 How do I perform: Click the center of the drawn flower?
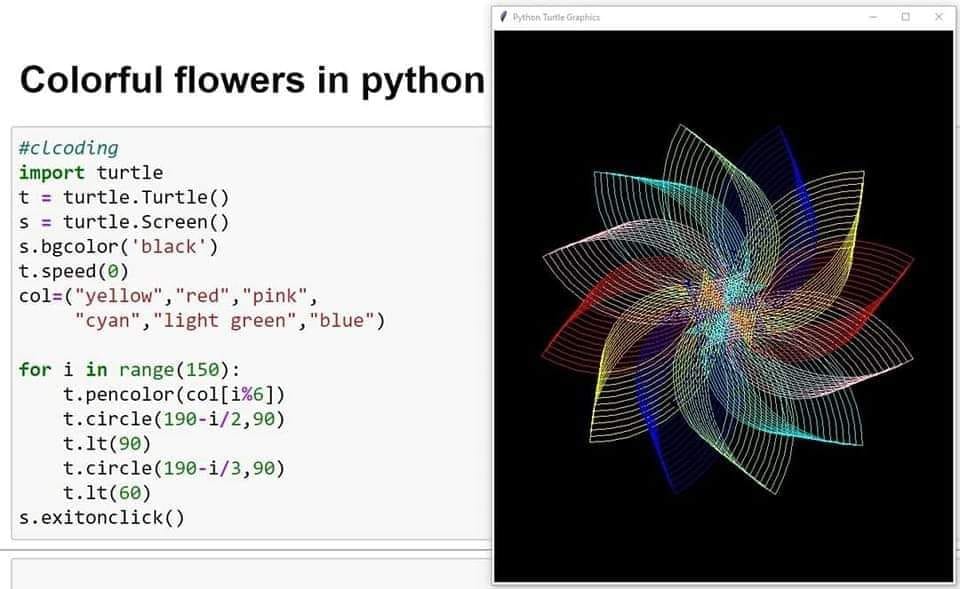click(727, 308)
